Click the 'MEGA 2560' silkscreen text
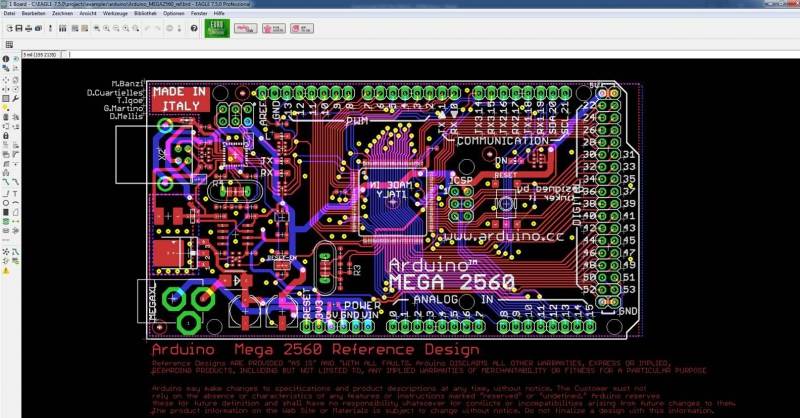Screen dimensions: 800x418 tap(452, 282)
